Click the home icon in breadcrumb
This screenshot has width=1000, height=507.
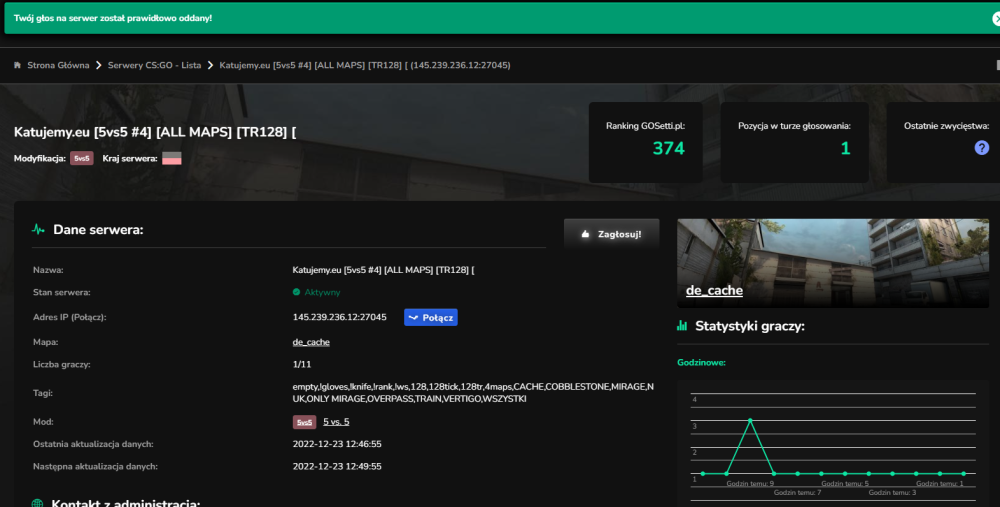click(17, 65)
